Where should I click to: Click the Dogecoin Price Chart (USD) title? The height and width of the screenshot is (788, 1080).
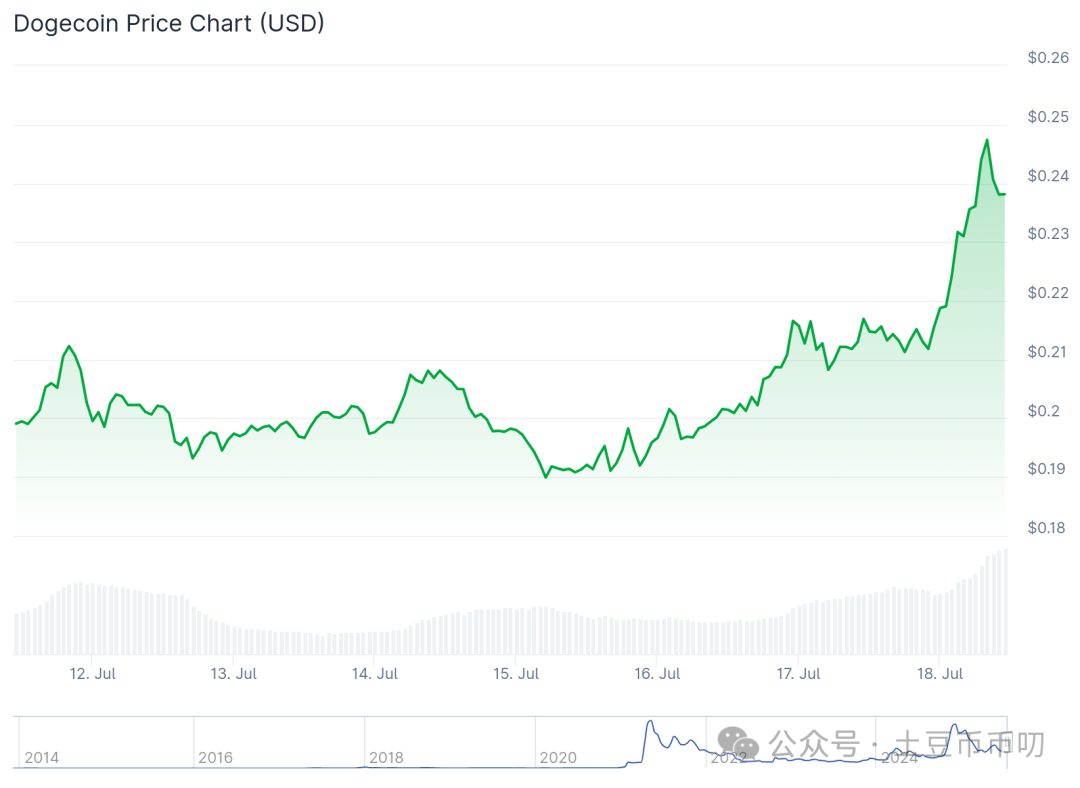(x=169, y=23)
